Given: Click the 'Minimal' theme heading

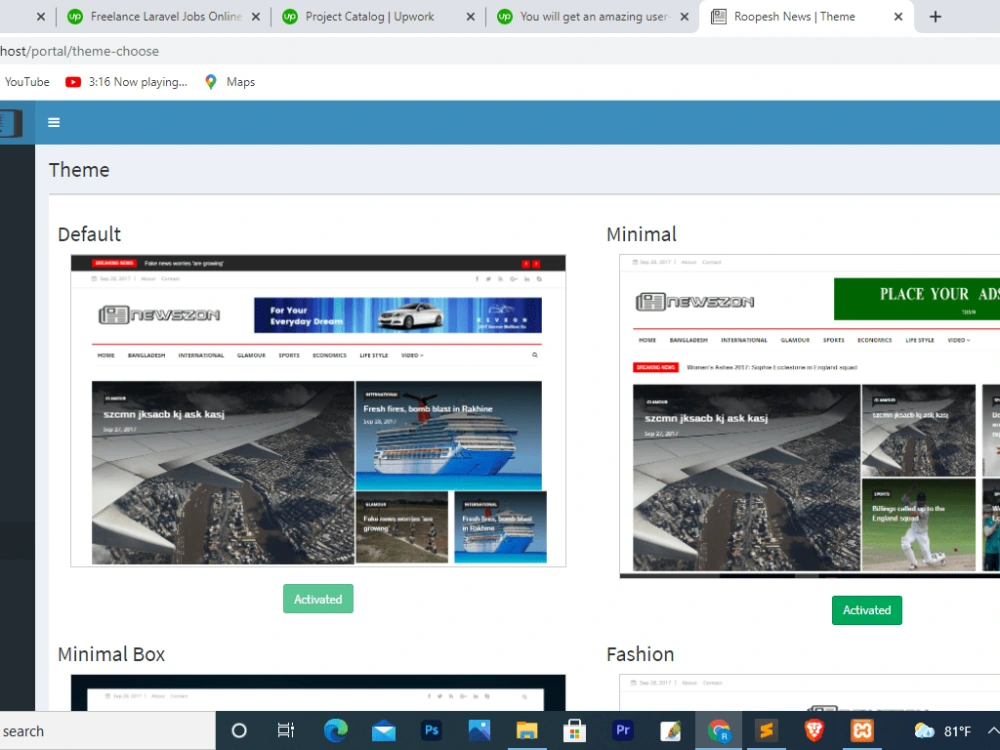Looking at the screenshot, I should coord(641,234).
